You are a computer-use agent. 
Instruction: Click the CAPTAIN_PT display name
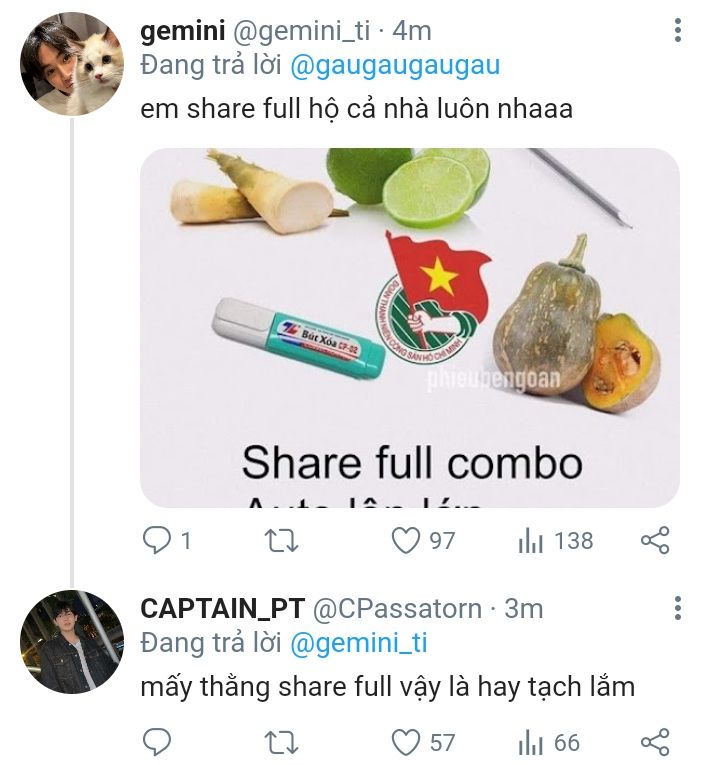click(222, 608)
